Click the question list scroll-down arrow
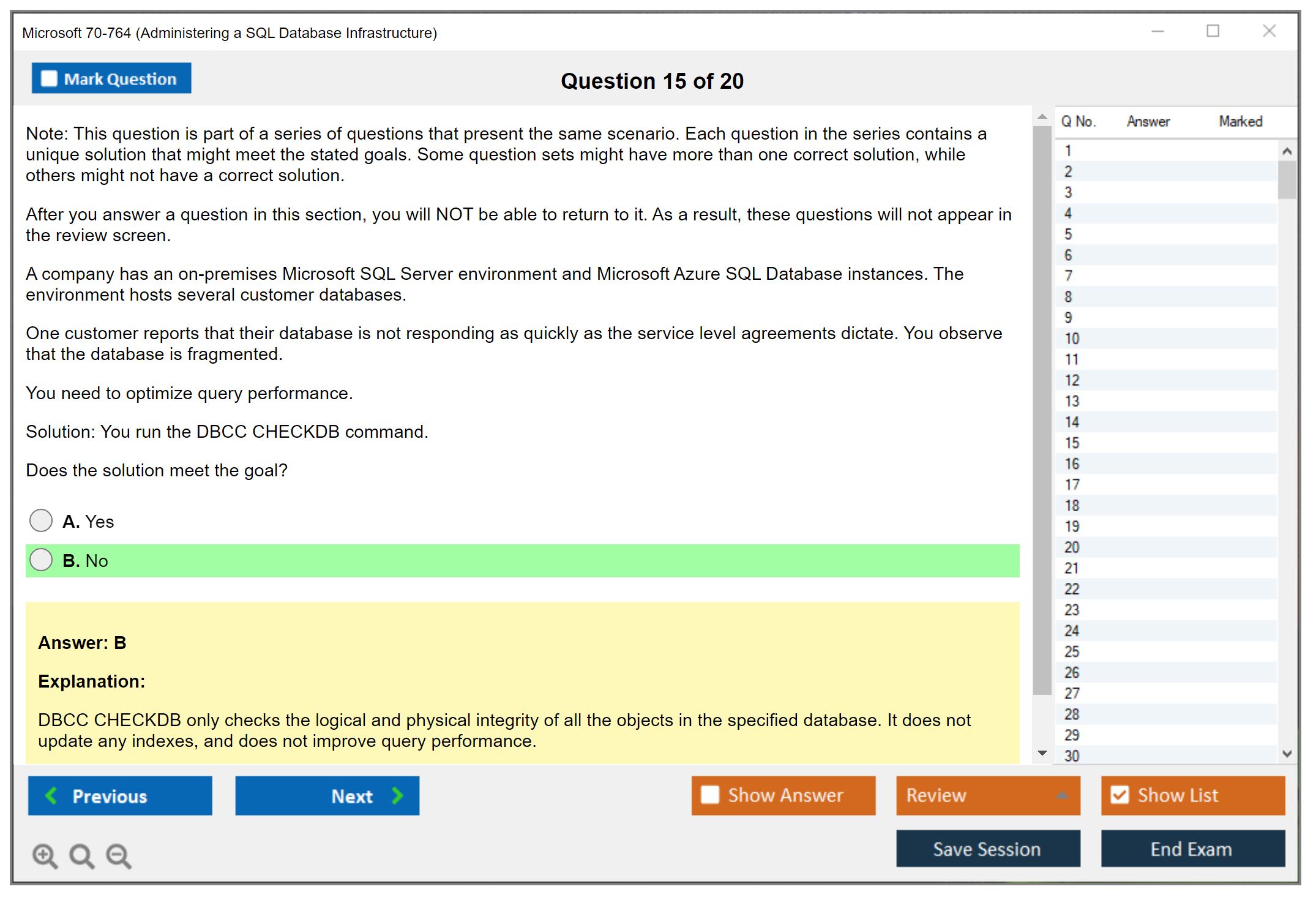This screenshot has width=1316, height=900. point(1287,754)
